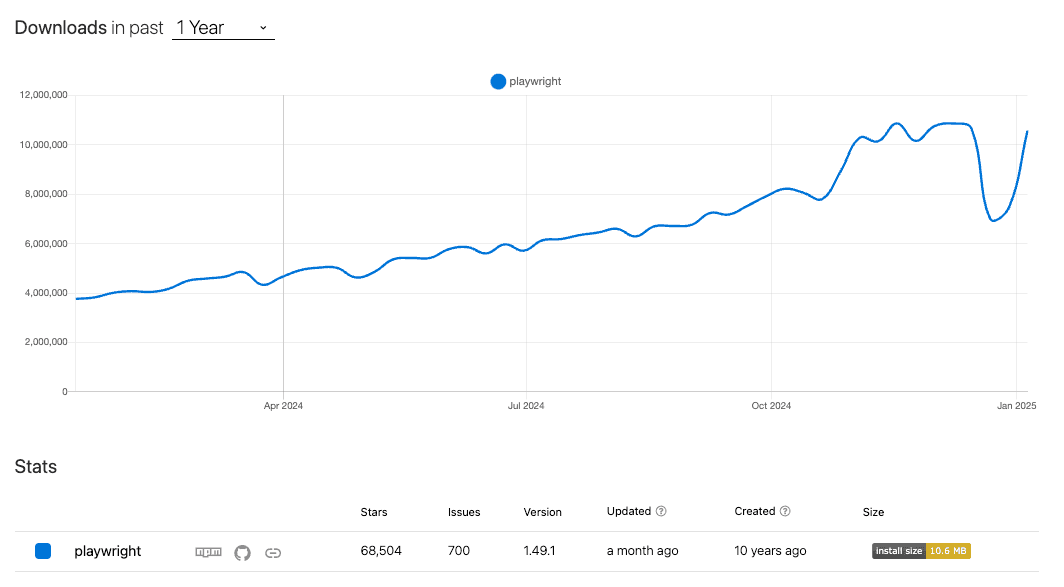The image size is (1064, 587).
Task: Select the blue color swatch beside playwright
Action: pos(42,551)
